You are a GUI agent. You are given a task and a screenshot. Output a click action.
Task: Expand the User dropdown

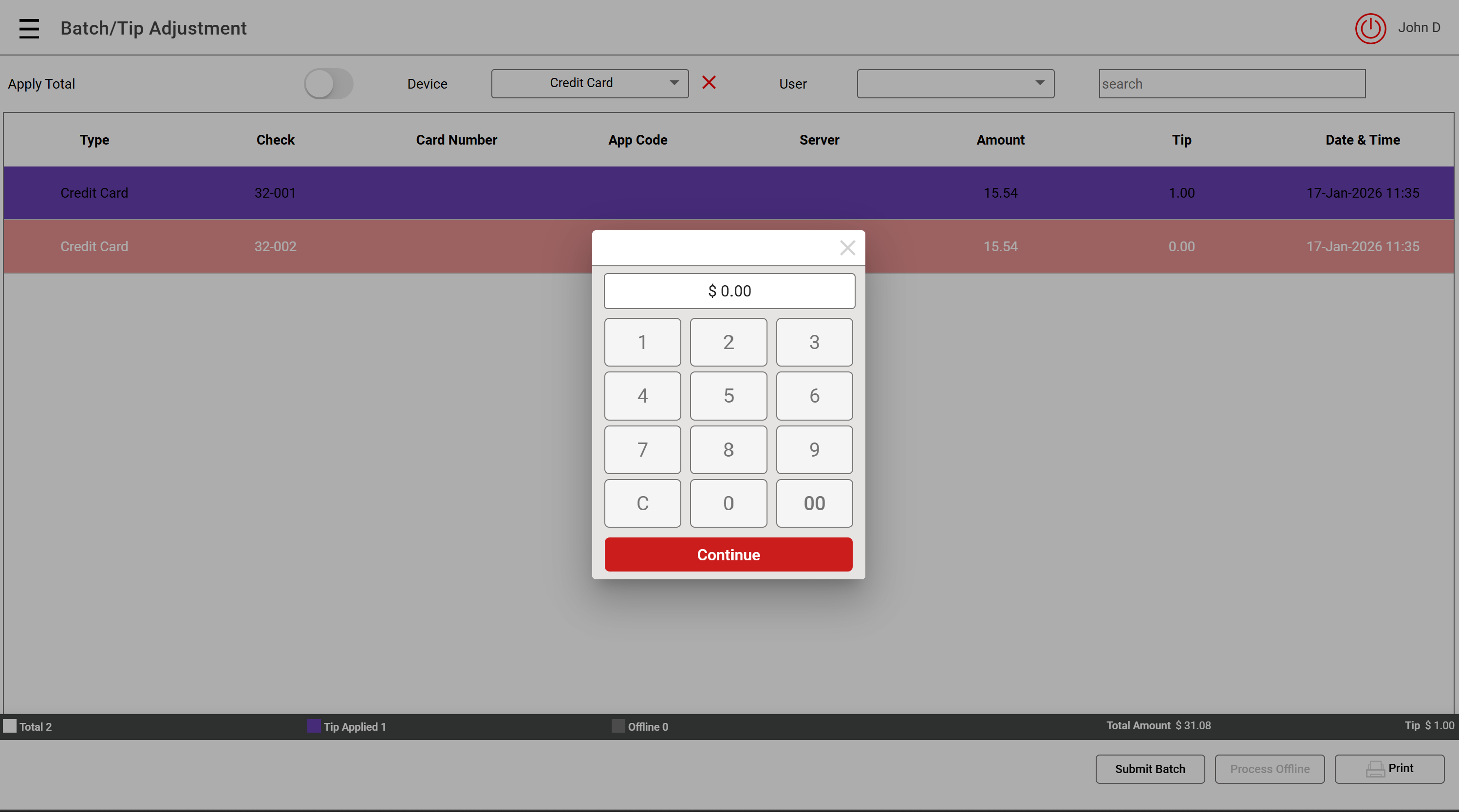[955, 84]
